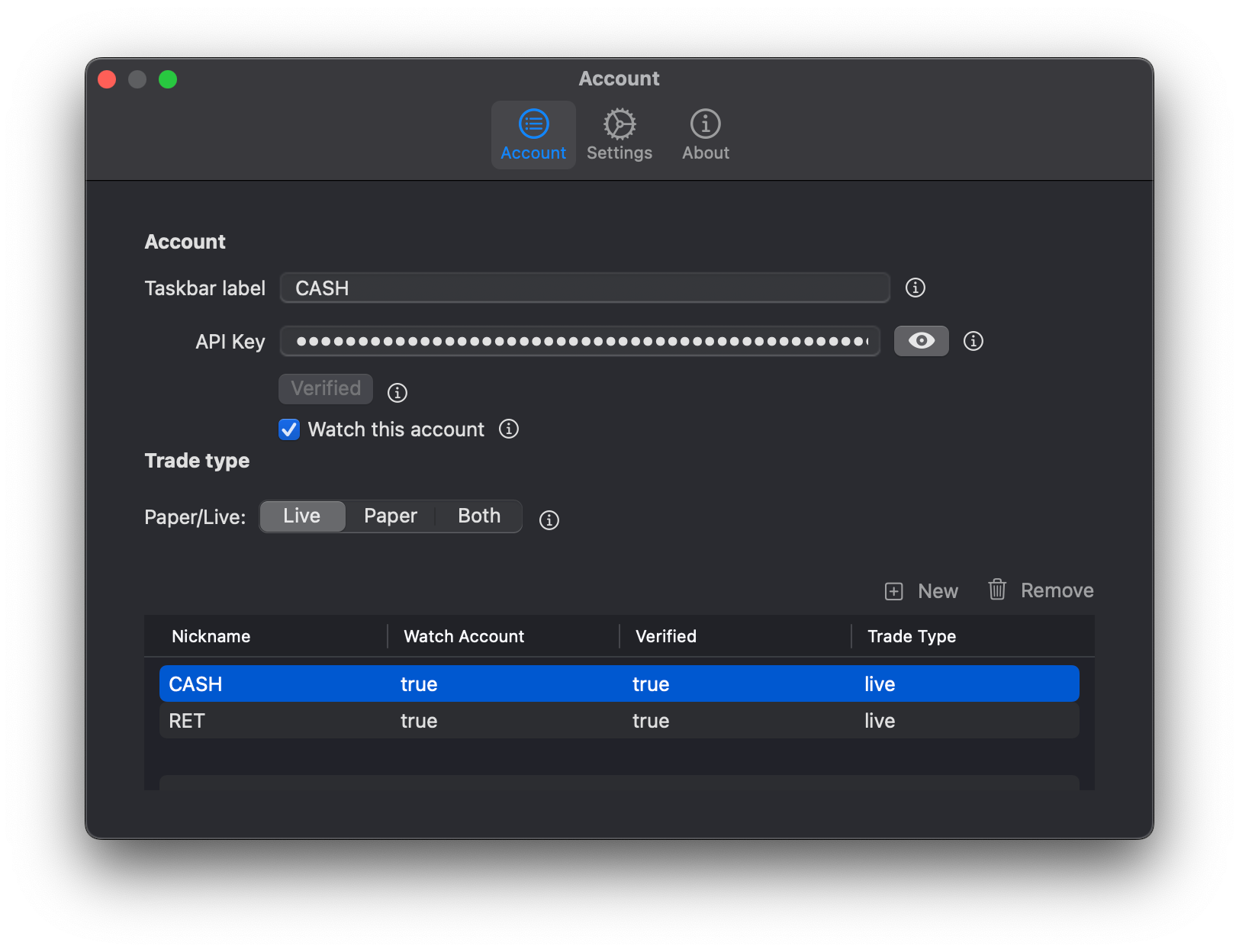
Task: Click the info icon next to Verified
Action: [x=397, y=393]
